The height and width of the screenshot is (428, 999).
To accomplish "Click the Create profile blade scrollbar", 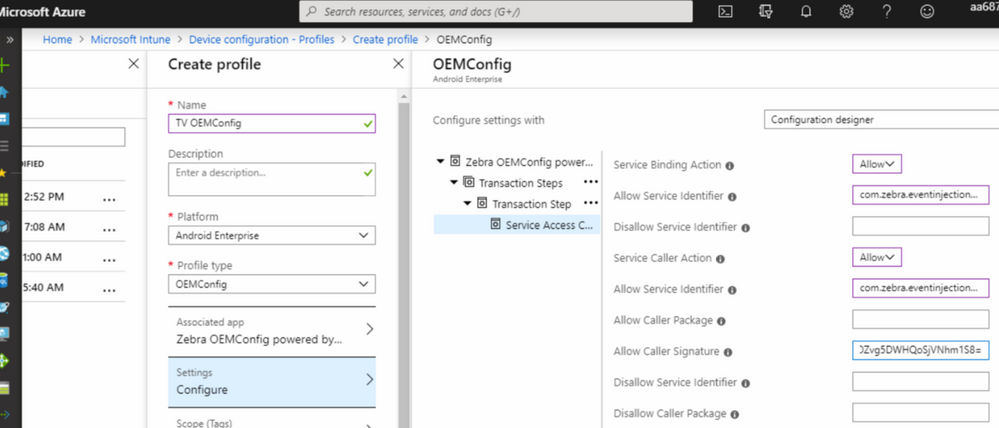I will click(x=403, y=264).
